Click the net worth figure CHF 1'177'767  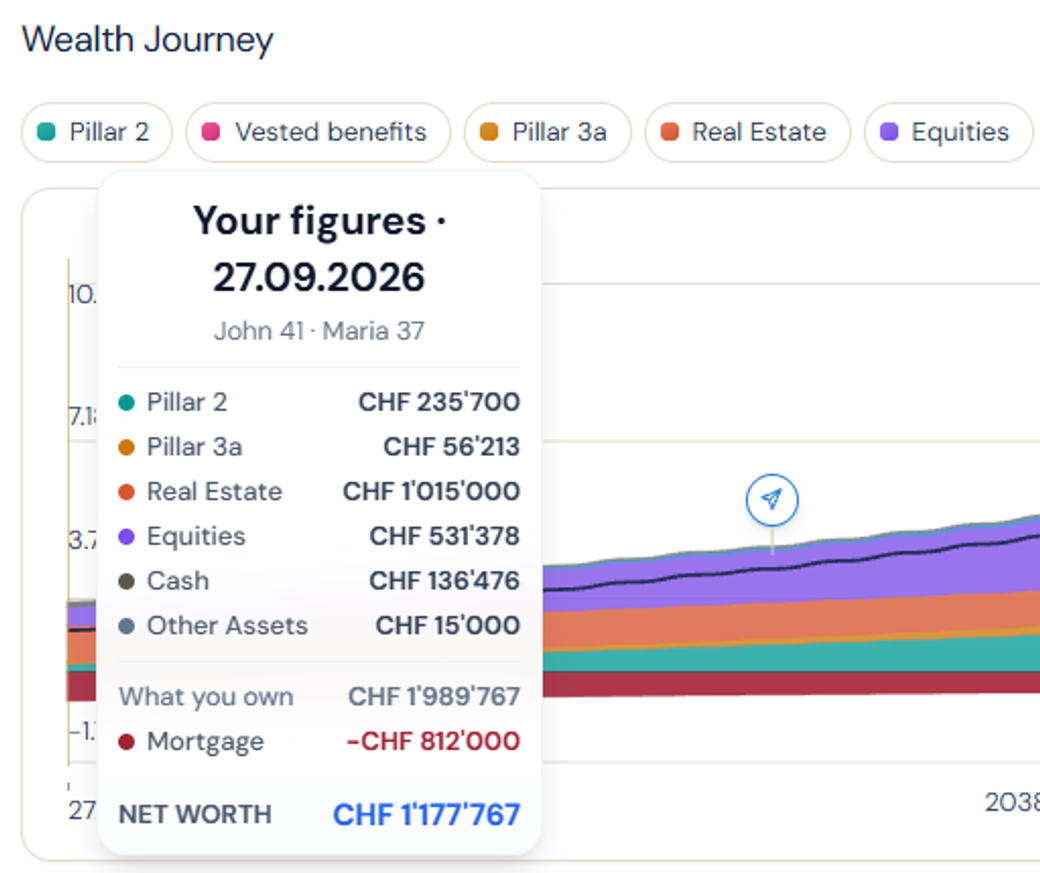click(426, 815)
